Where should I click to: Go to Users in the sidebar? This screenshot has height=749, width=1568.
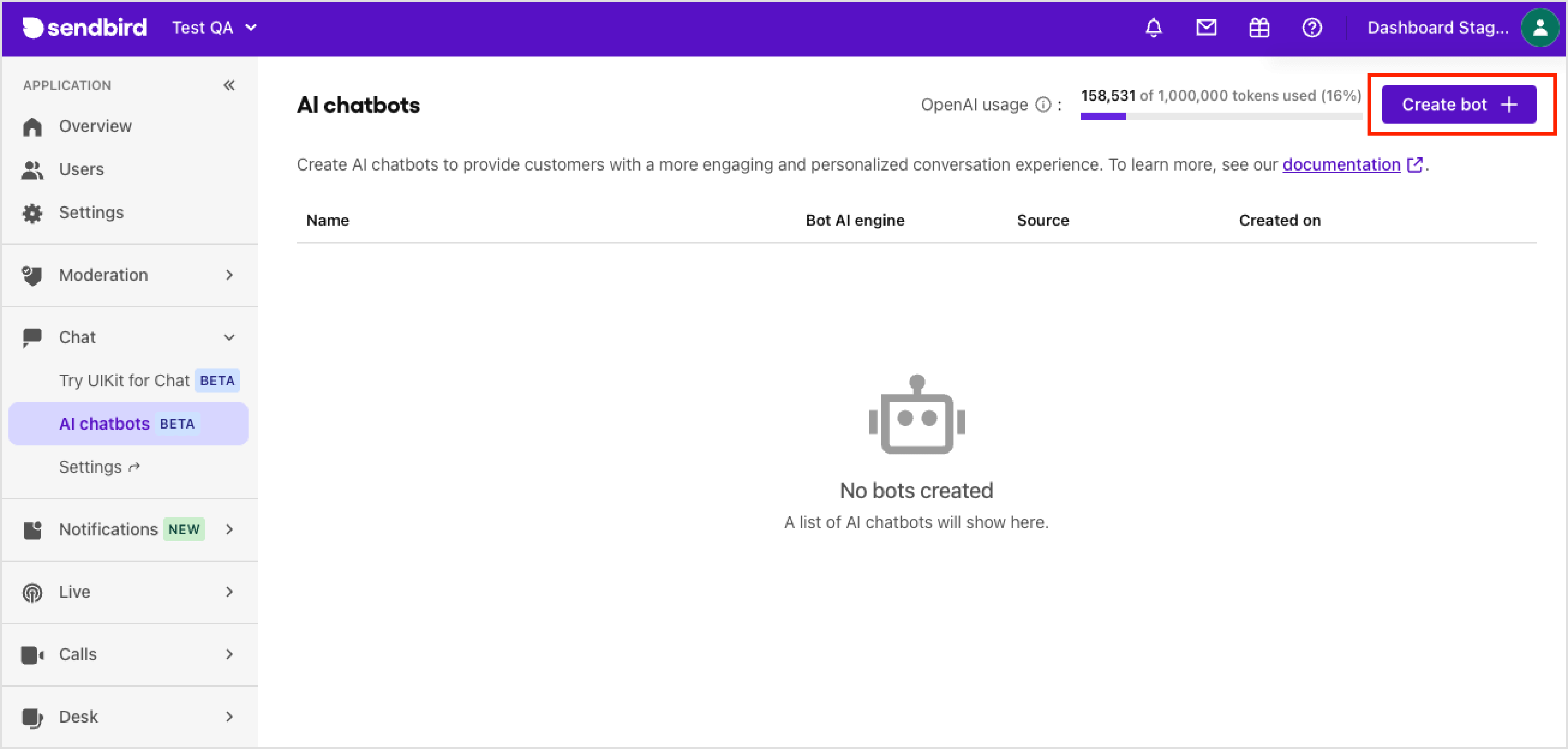(x=81, y=169)
